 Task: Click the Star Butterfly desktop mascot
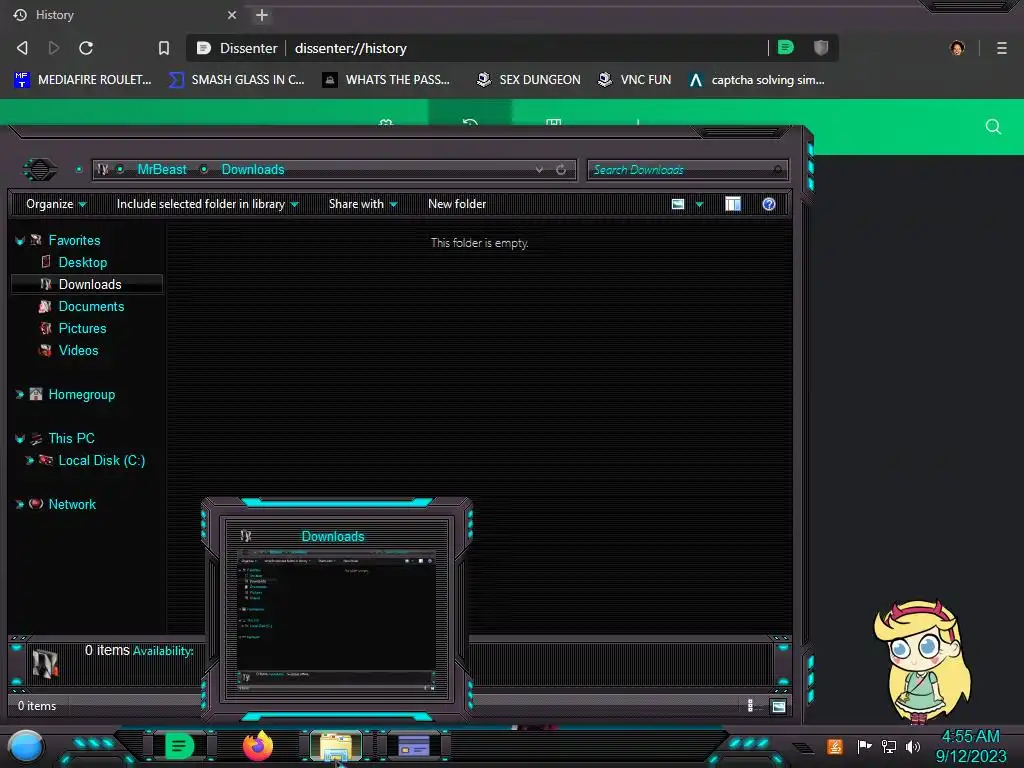922,662
